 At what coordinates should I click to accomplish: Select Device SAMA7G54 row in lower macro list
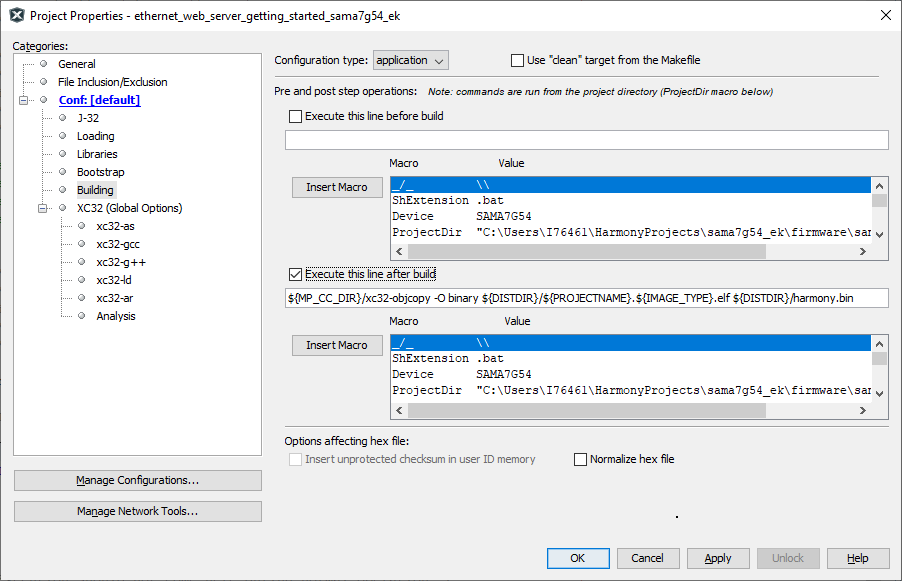[x=630, y=374]
